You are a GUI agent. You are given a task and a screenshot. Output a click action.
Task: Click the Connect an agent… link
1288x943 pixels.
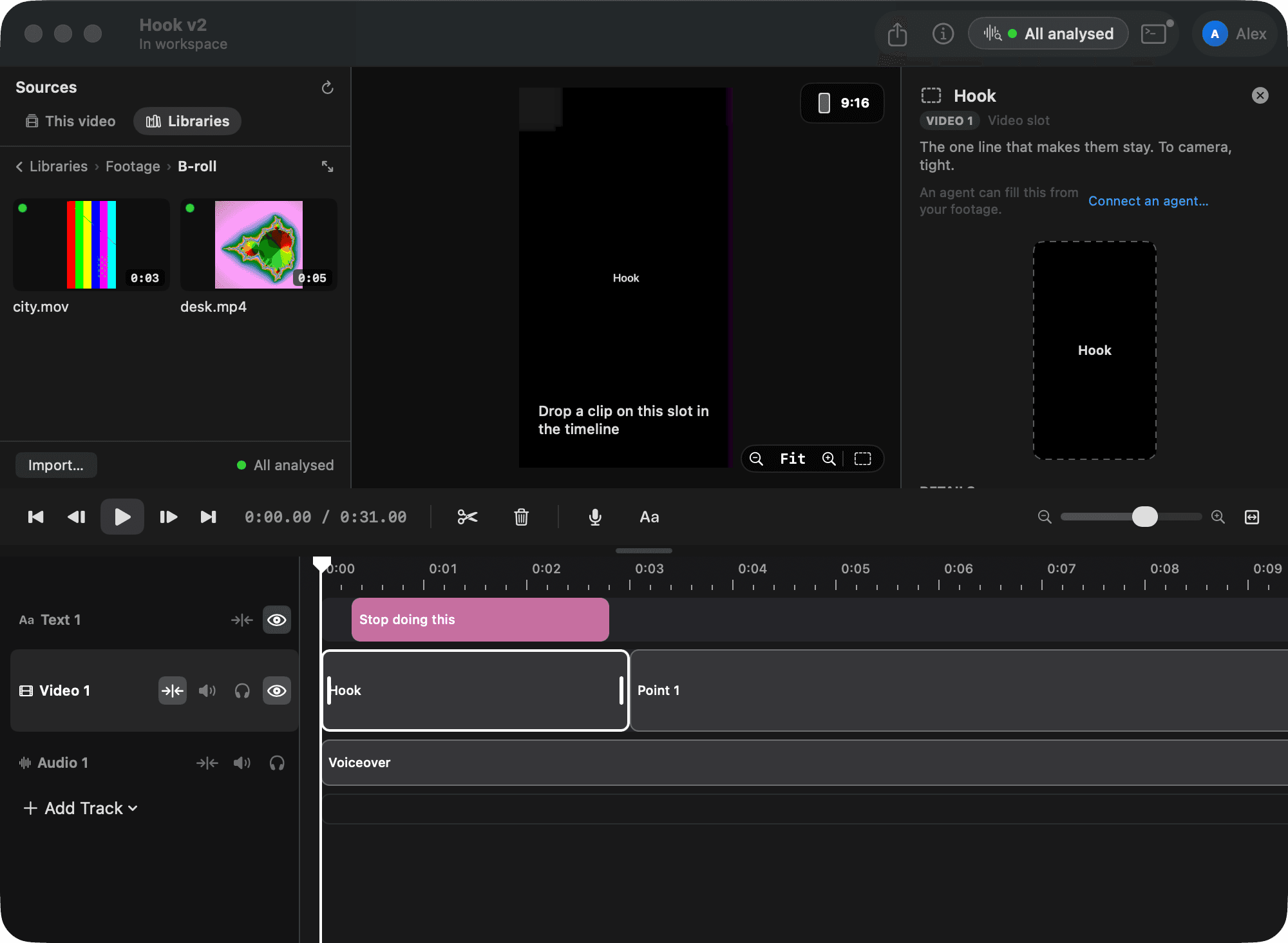(x=1148, y=201)
